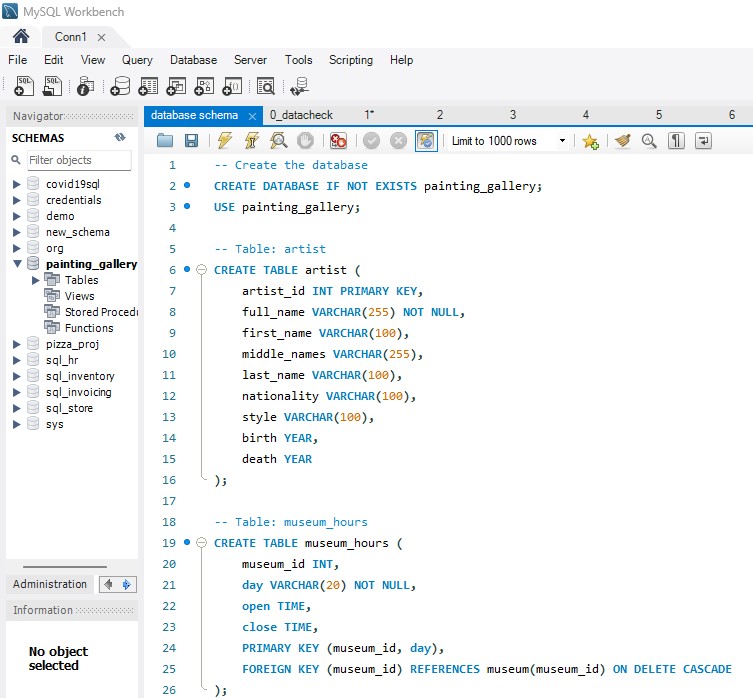Expand the sql_store schema
753x698 pixels.
[16, 408]
